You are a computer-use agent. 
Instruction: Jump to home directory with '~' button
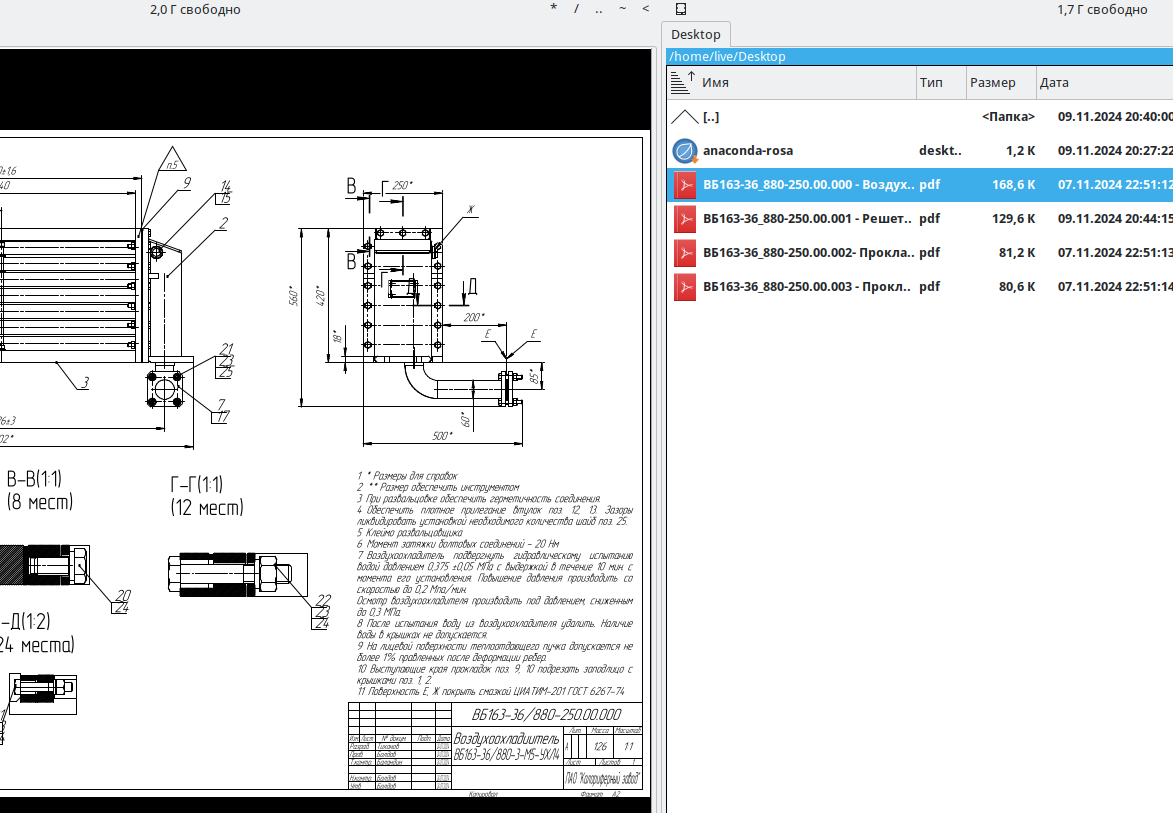(623, 10)
